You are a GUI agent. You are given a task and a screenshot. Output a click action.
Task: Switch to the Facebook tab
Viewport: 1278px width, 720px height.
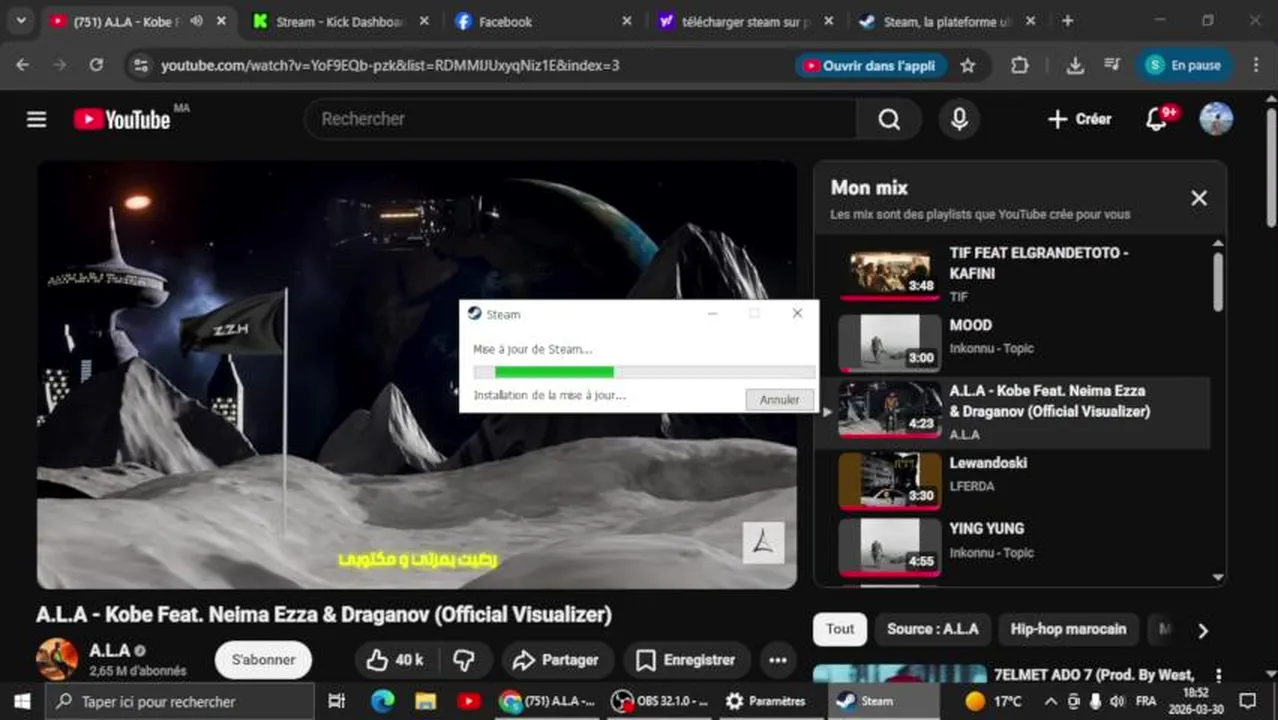[x=543, y=21]
